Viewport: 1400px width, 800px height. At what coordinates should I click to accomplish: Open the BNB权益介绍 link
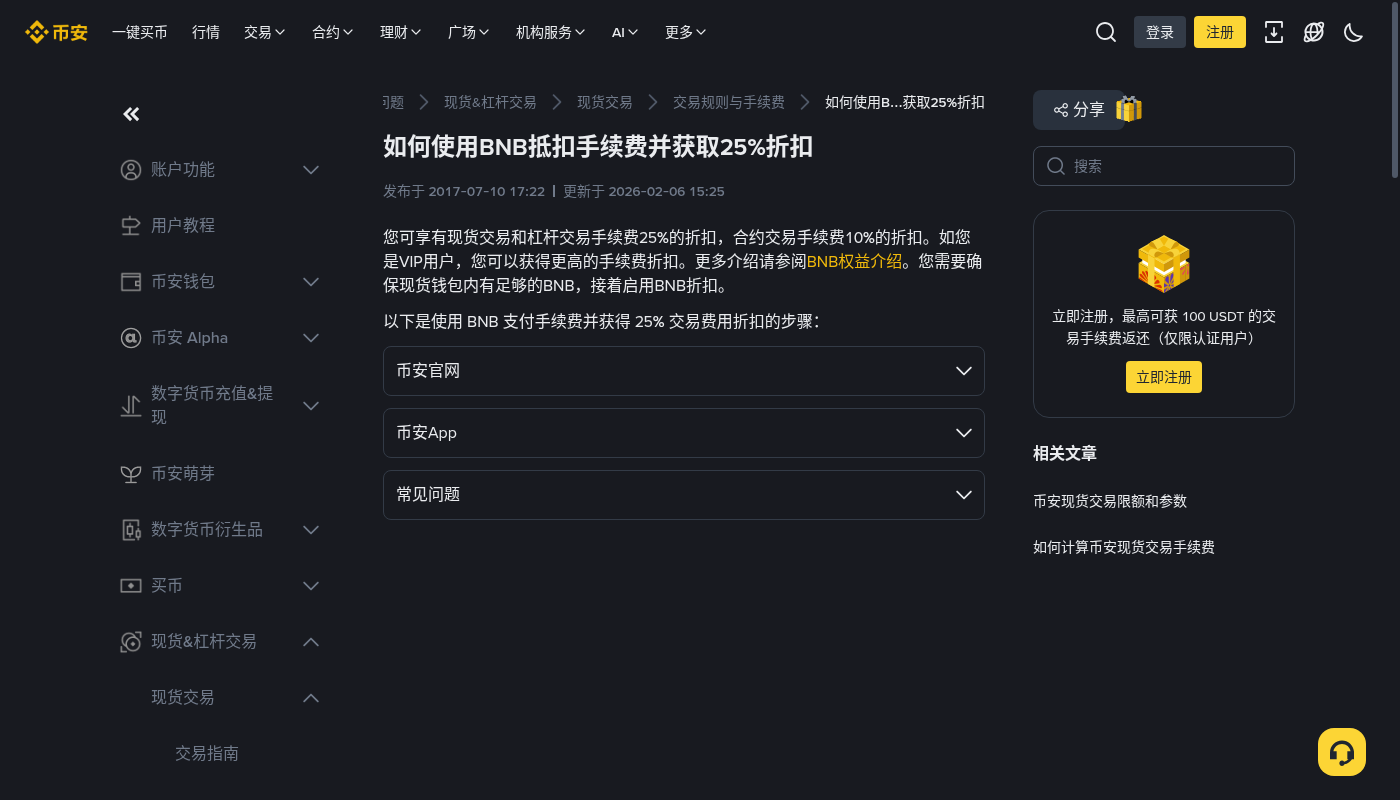pyautogui.click(x=854, y=262)
